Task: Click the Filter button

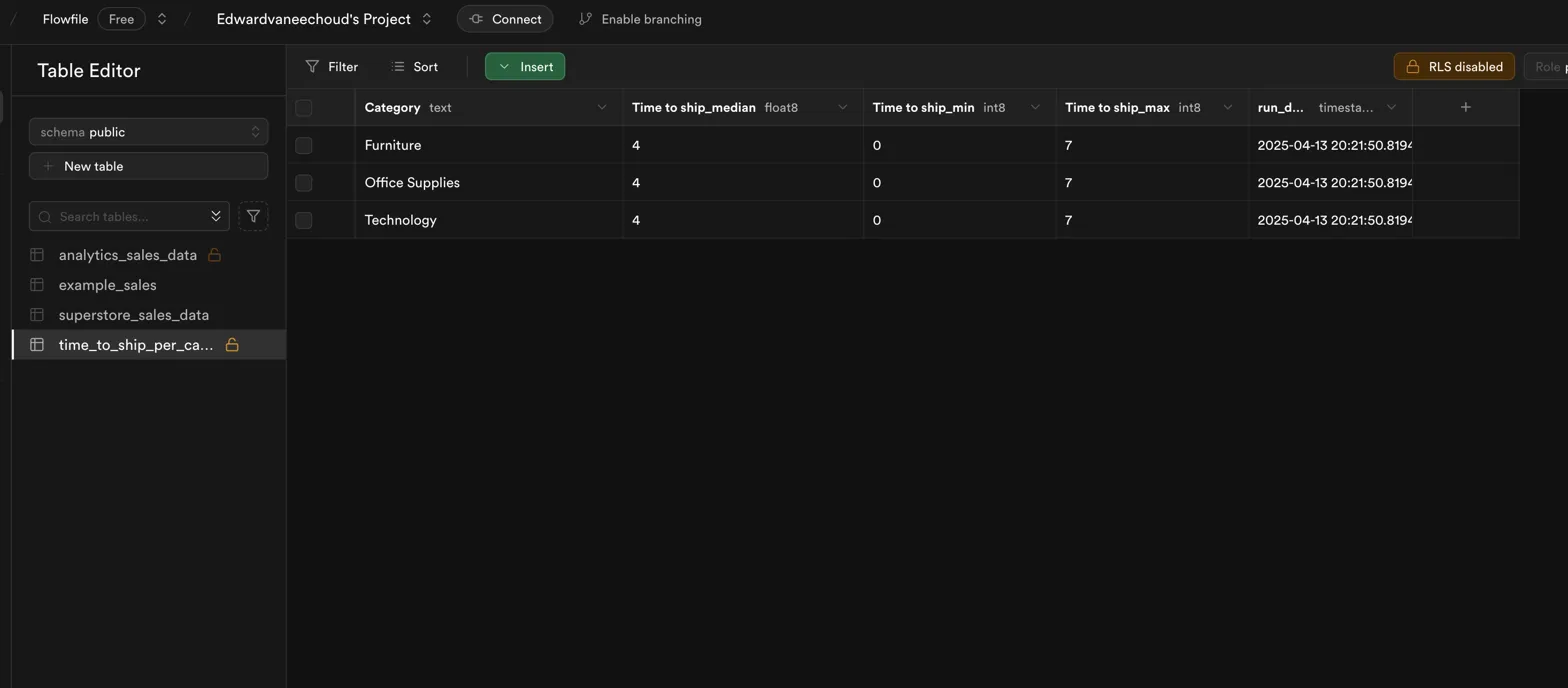Action: (x=331, y=67)
